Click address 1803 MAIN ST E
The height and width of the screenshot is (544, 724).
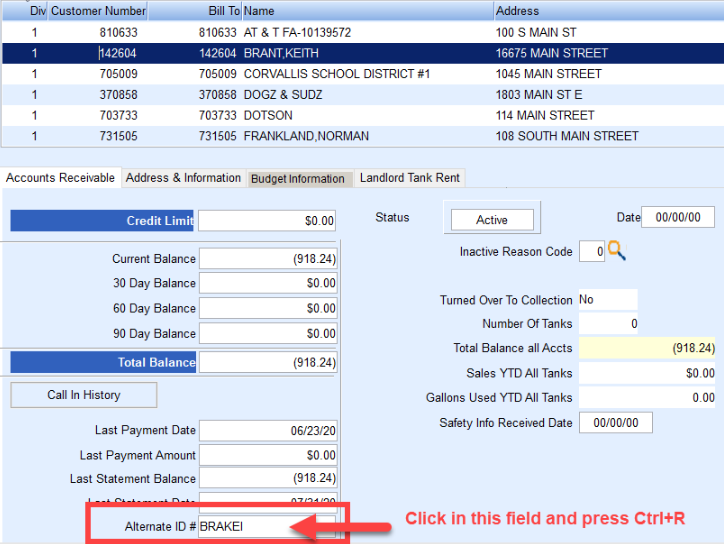pyautogui.click(x=539, y=95)
